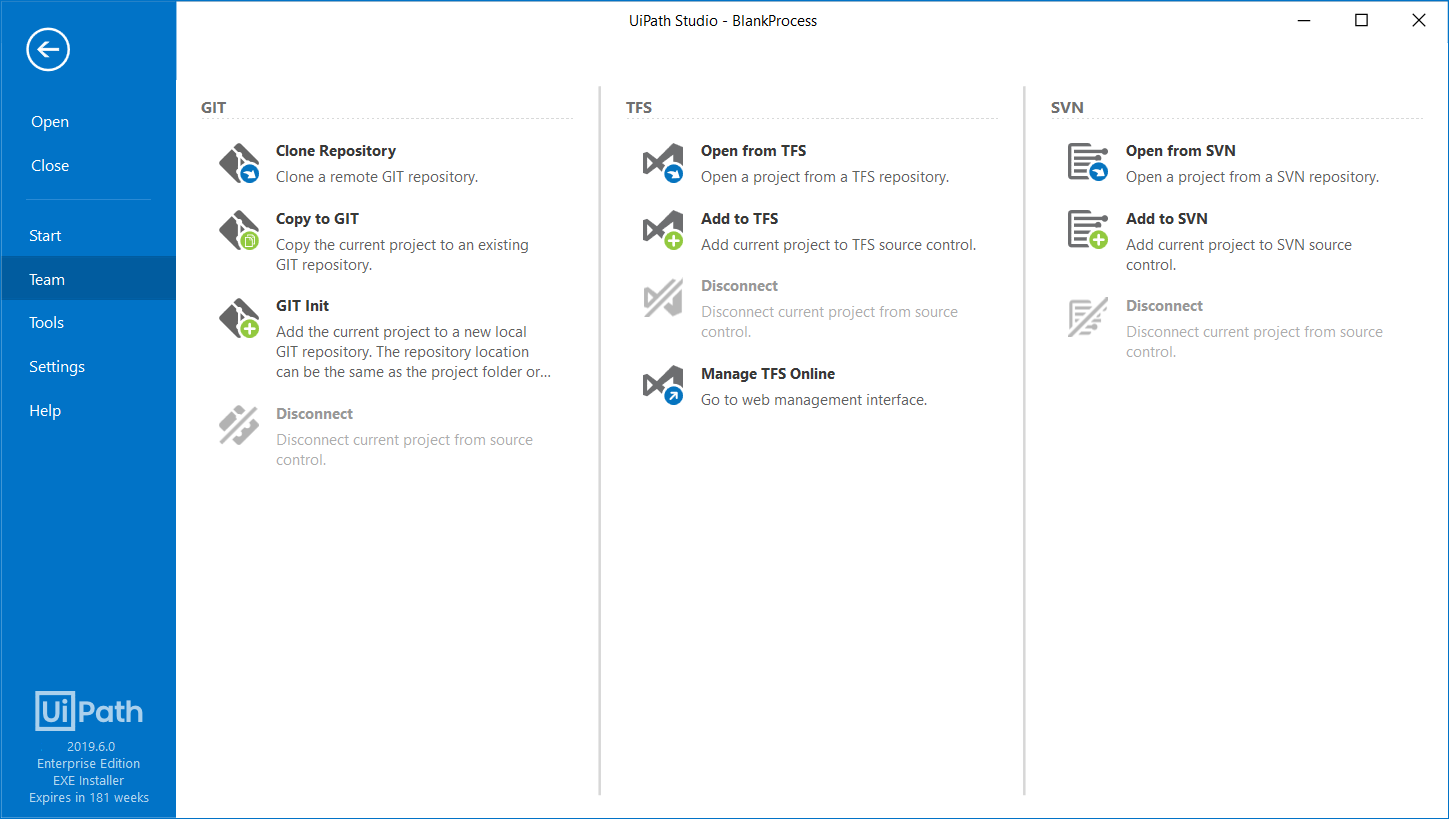Screen dimensions: 1449x819
Task: Click the GIT section header
Action: coord(213,107)
